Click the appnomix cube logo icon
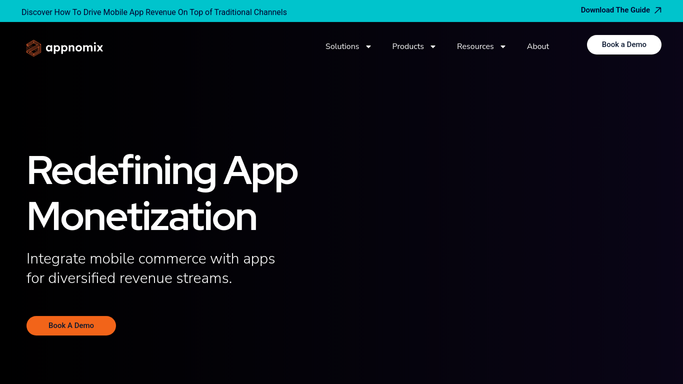This screenshot has width=683, height=384. (34, 48)
